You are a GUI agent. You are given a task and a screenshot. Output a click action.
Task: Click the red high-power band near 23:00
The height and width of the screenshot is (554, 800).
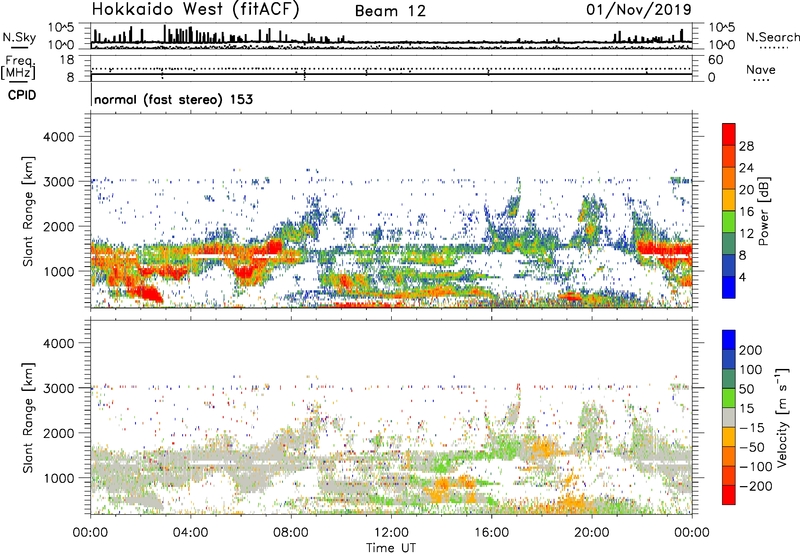tap(666, 250)
